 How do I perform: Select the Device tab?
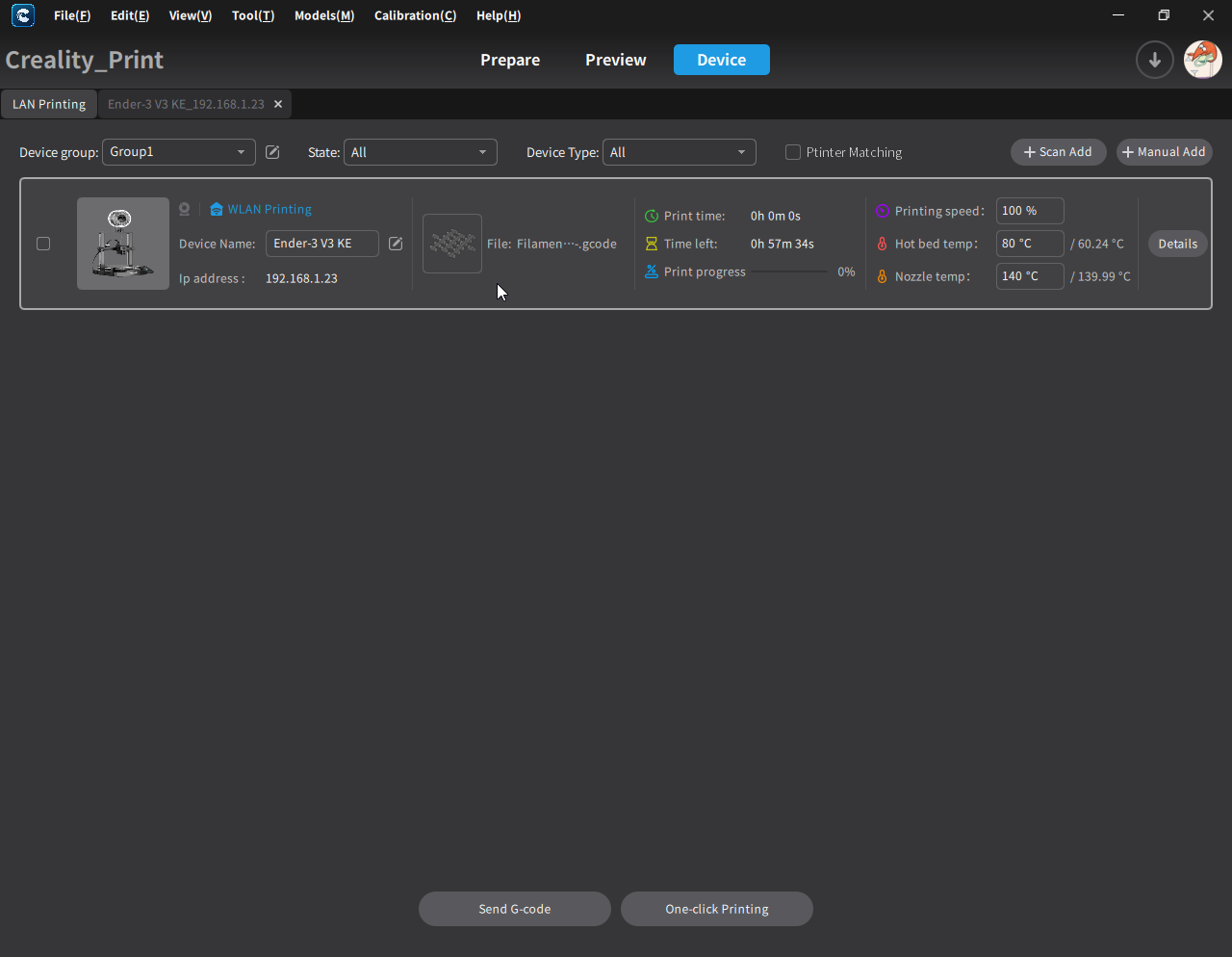click(x=722, y=60)
